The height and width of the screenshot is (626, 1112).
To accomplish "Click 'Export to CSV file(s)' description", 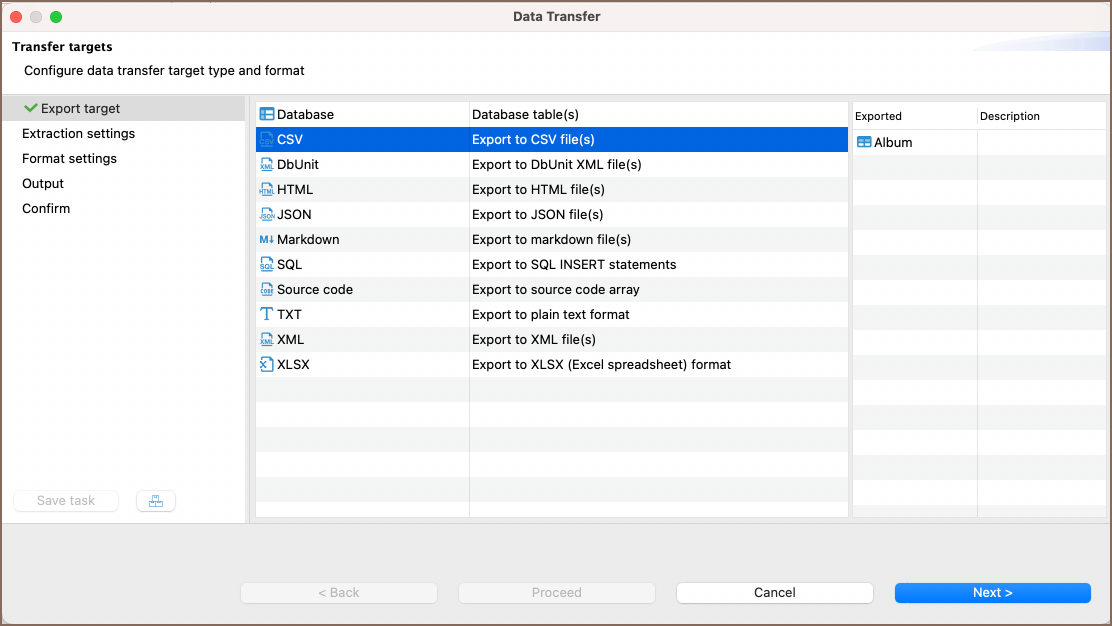I will click(x=533, y=140).
